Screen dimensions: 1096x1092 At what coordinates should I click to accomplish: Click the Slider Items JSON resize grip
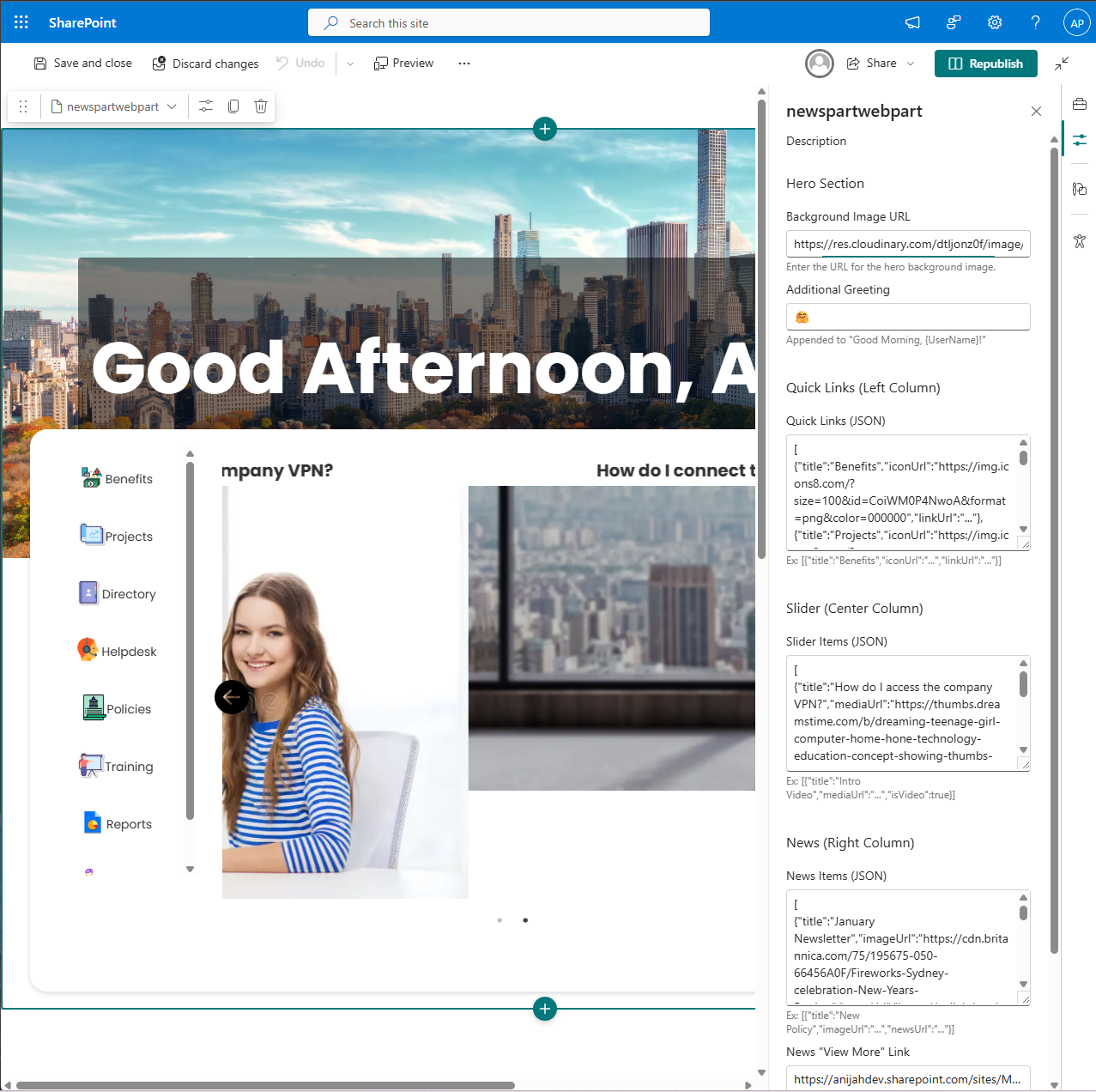[x=1024, y=764]
